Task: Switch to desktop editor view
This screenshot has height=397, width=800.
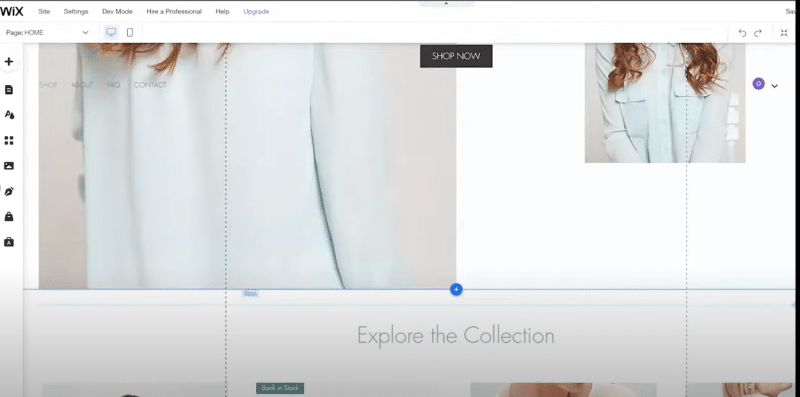Action: click(x=111, y=33)
